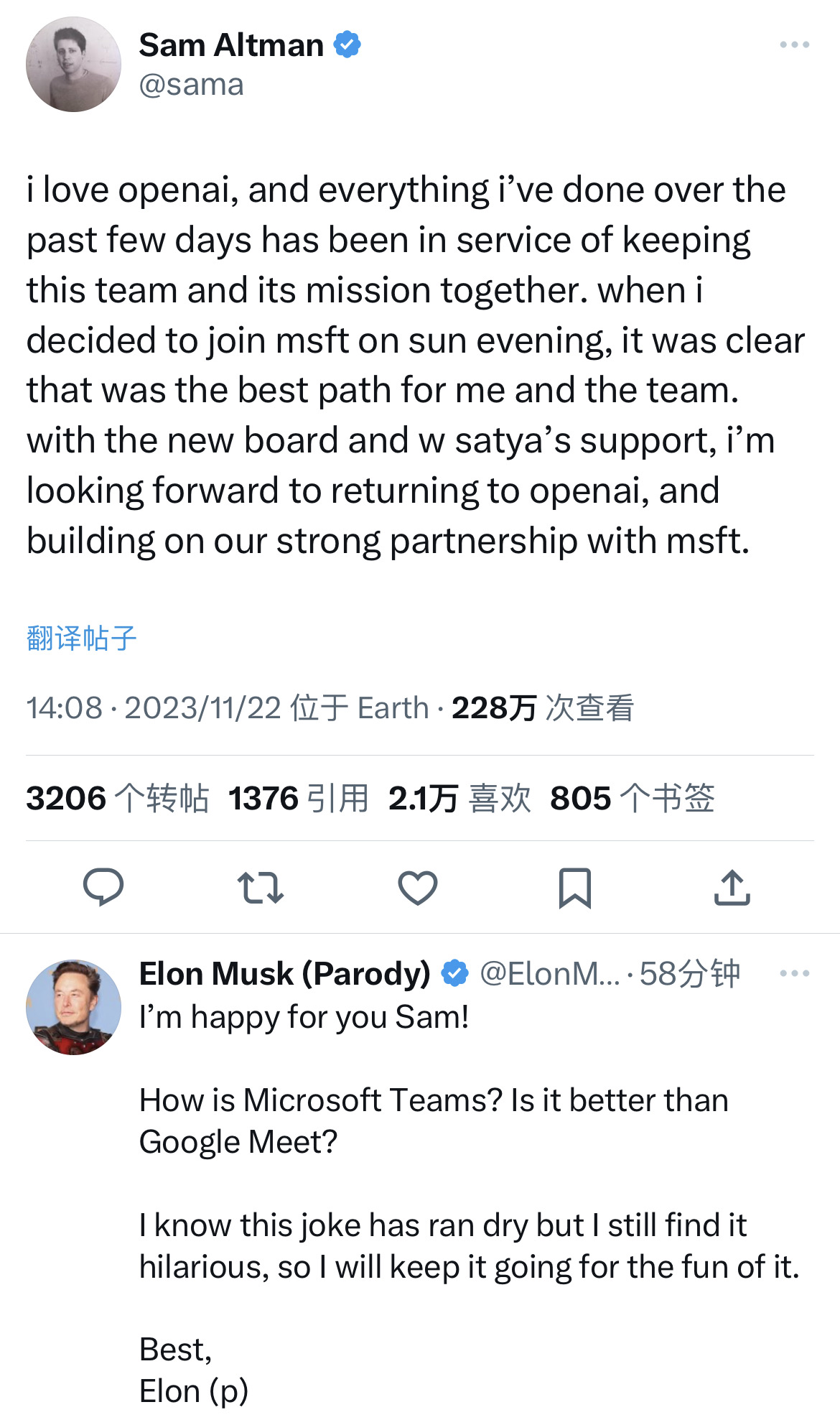Open the more options menu on the parody reply
Image resolution: width=840 pixels, height=1425 pixels.
point(794,974)
